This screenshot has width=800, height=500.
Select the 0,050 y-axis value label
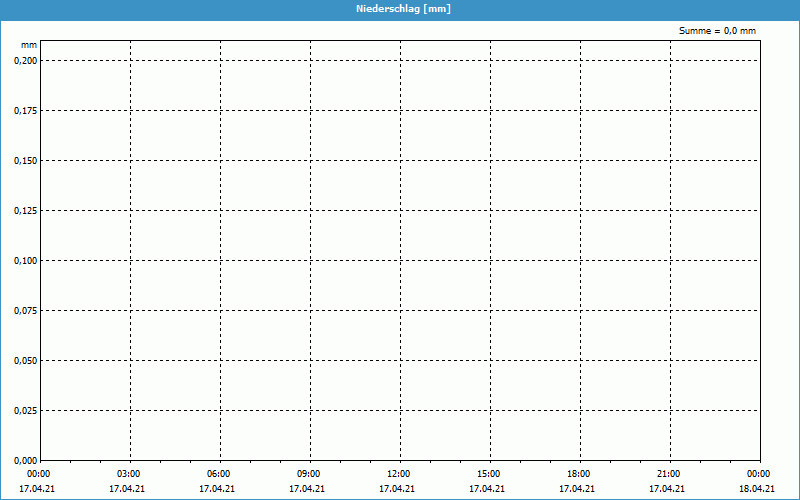pos(25,360)
